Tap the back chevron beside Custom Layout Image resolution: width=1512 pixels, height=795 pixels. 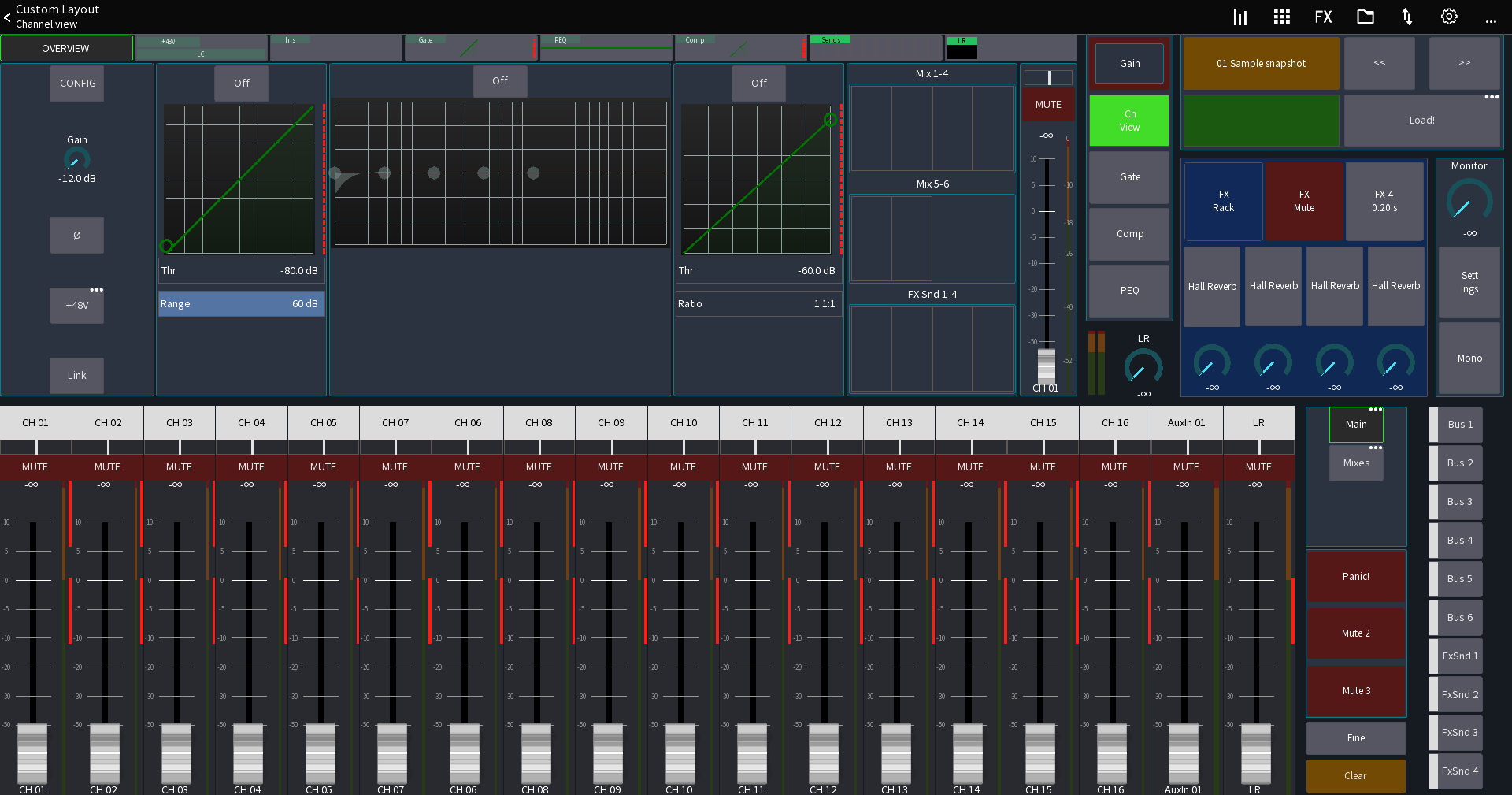click(x=8, y=17)
